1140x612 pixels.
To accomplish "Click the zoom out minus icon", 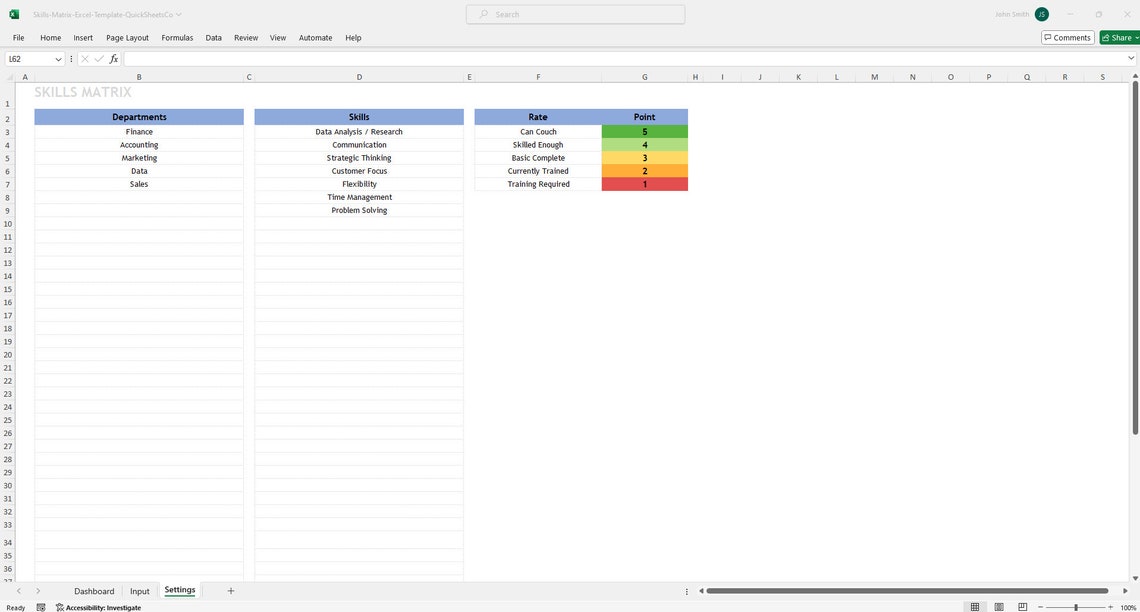I will click(1040, 607).
